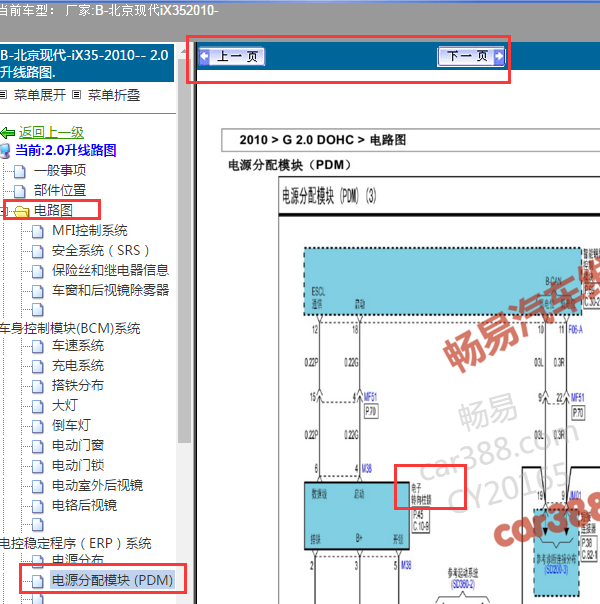This screenshot has width=600, height=604.
Task: Click the computer icon beside 当前:2.0升线路图
Action: click(5, 151)
